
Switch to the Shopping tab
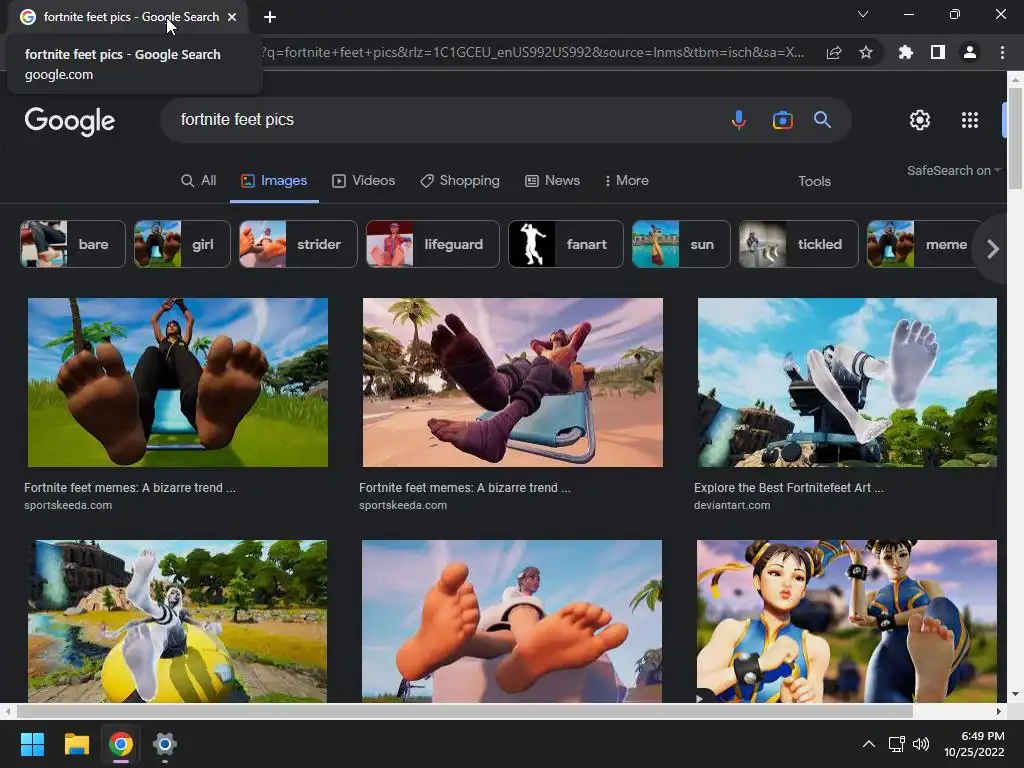click(x=460, y=181)
